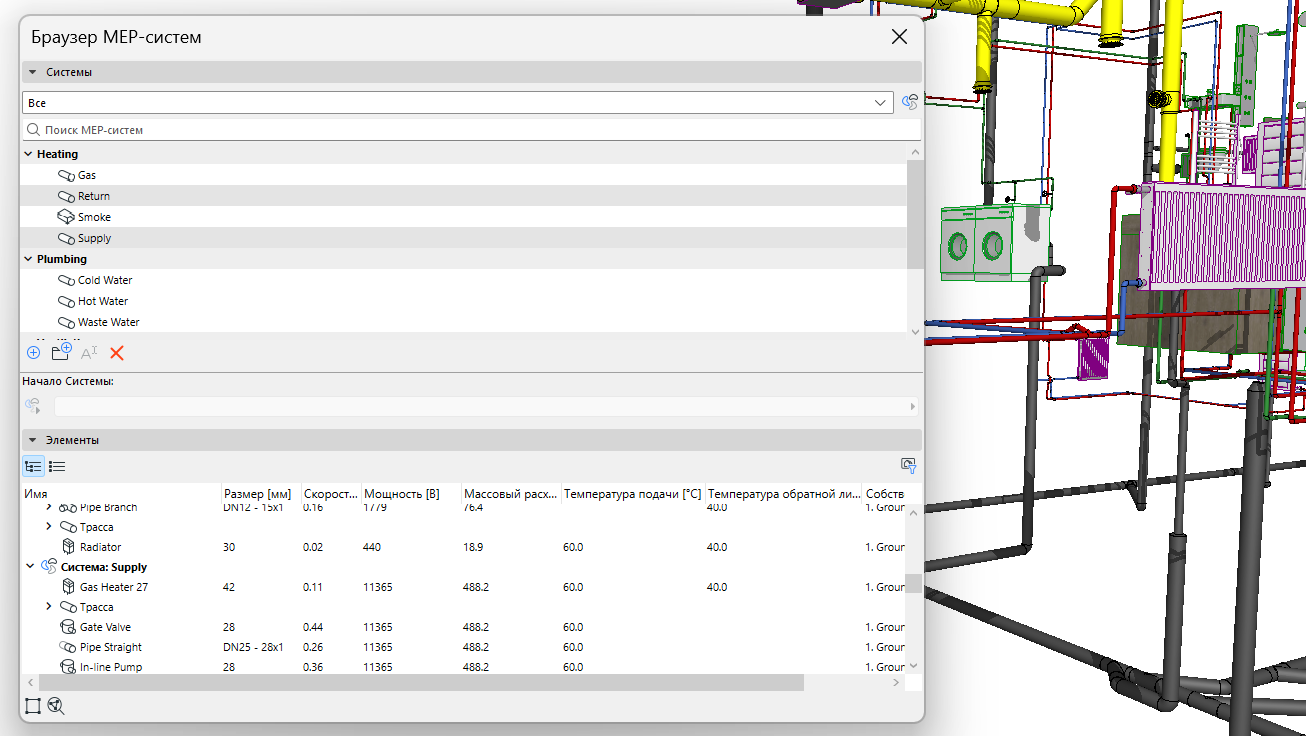Screen dimensions: 1306x736
Task: Collapse the Heating group
Action: pyautogui.click(x=28, y=154)
